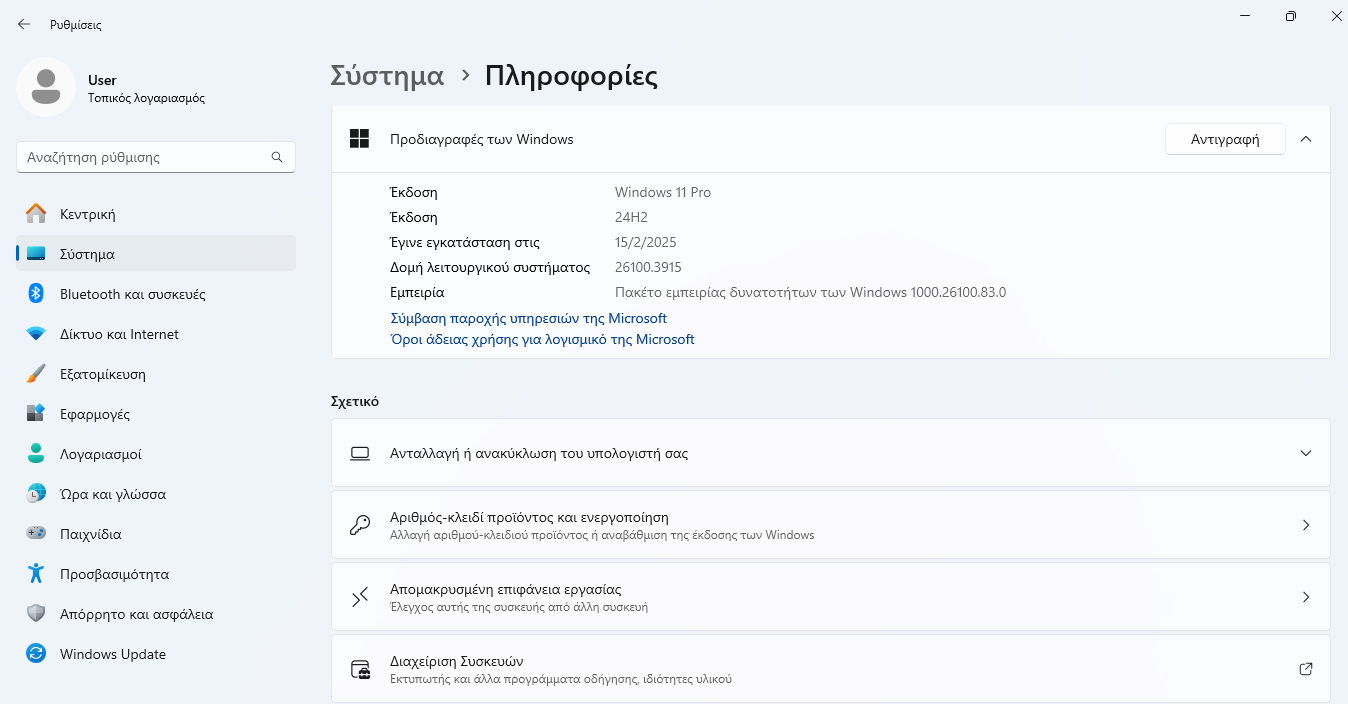This screenshot has height=704, width=1348.
Task: Go to Εφαρμογές settings
Action: point(156,414)
